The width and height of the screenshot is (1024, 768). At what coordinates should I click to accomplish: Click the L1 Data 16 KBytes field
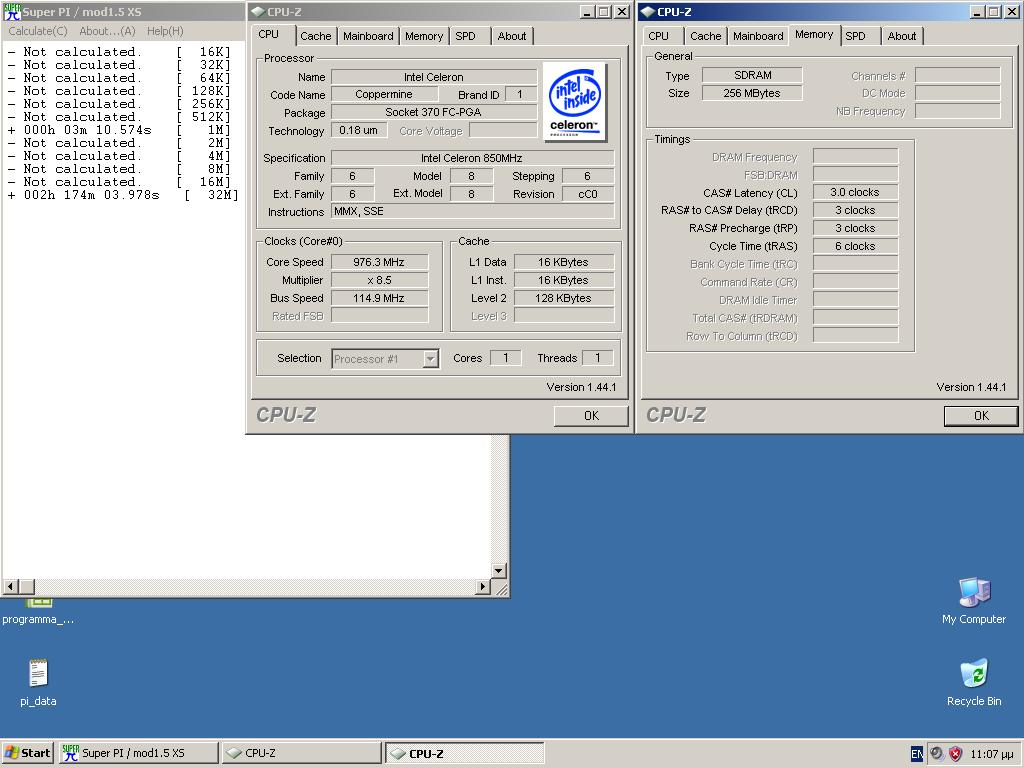564,262
